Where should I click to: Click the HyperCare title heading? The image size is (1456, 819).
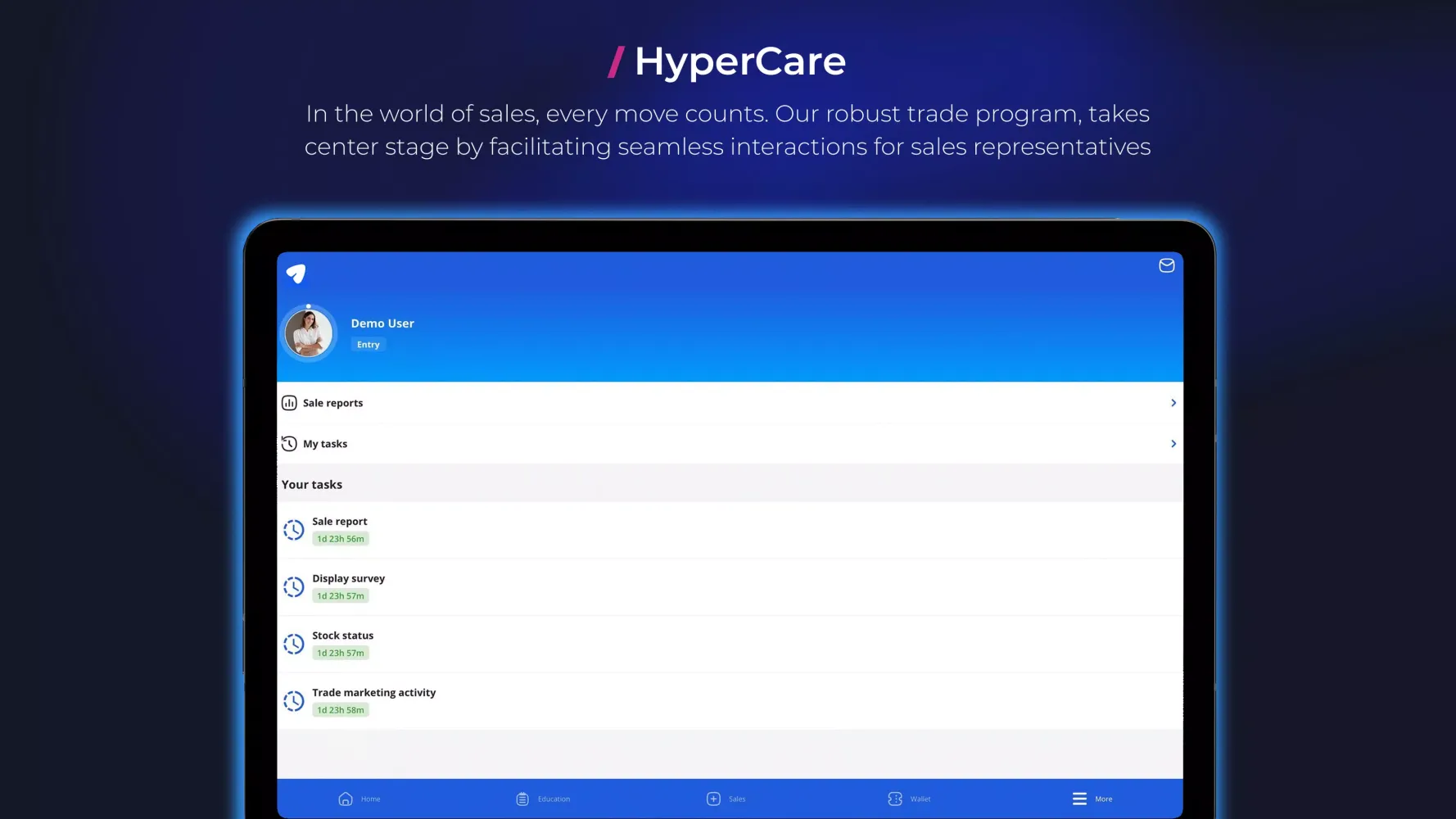click(740, 61)
